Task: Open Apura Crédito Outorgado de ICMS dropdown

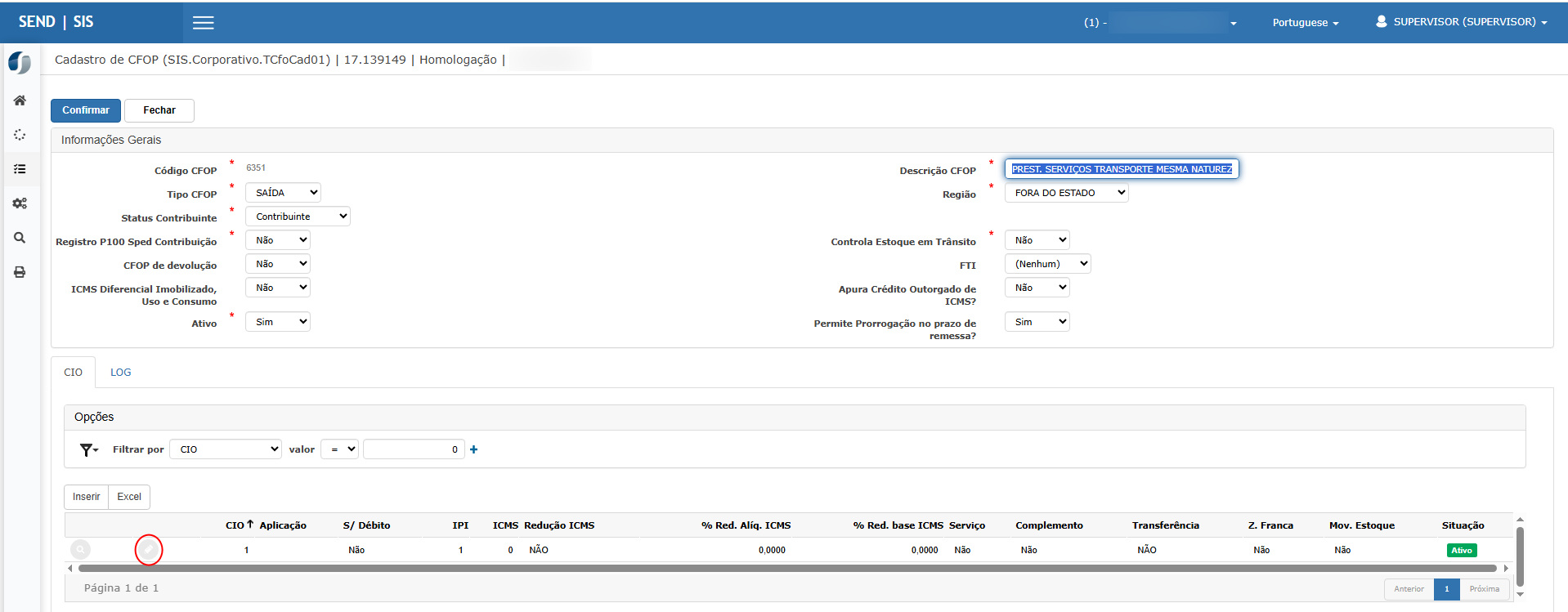Action: tap(1037, 288)
